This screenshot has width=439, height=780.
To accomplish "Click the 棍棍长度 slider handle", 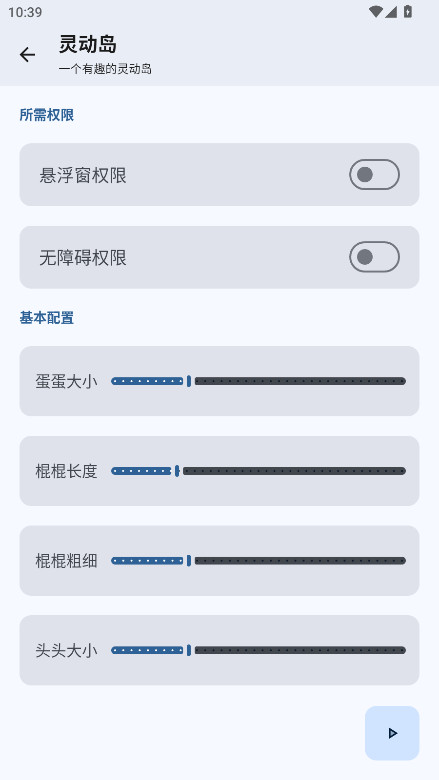I will [177, 471].
